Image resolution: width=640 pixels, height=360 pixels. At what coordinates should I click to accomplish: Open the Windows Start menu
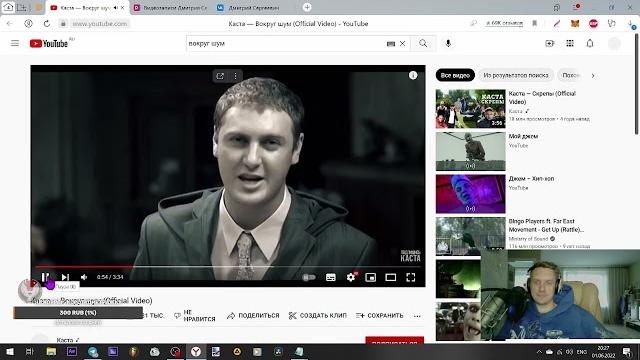[x=10, y=351]
